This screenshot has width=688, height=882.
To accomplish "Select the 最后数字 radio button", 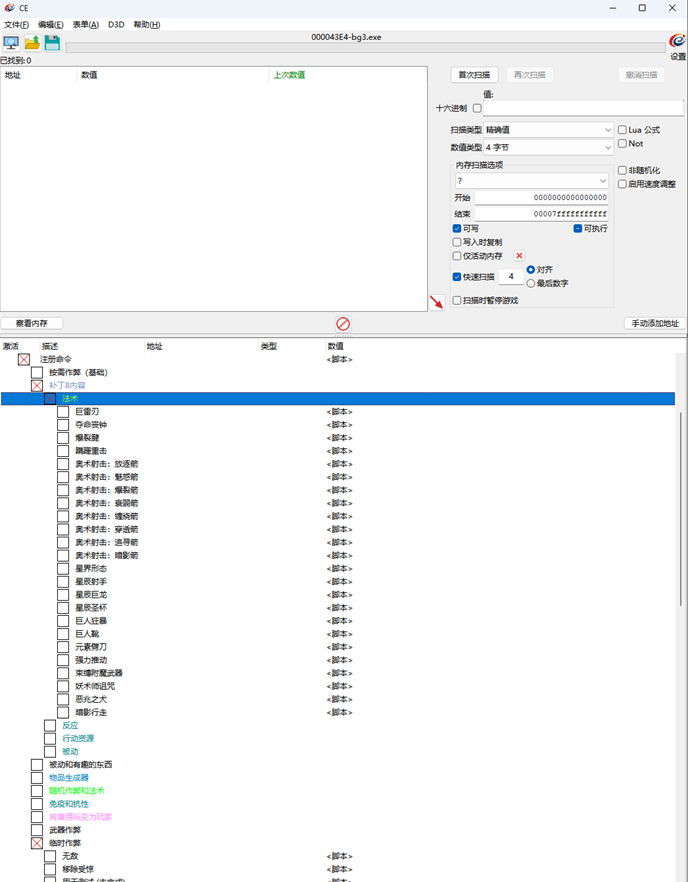I will [530, 284].
